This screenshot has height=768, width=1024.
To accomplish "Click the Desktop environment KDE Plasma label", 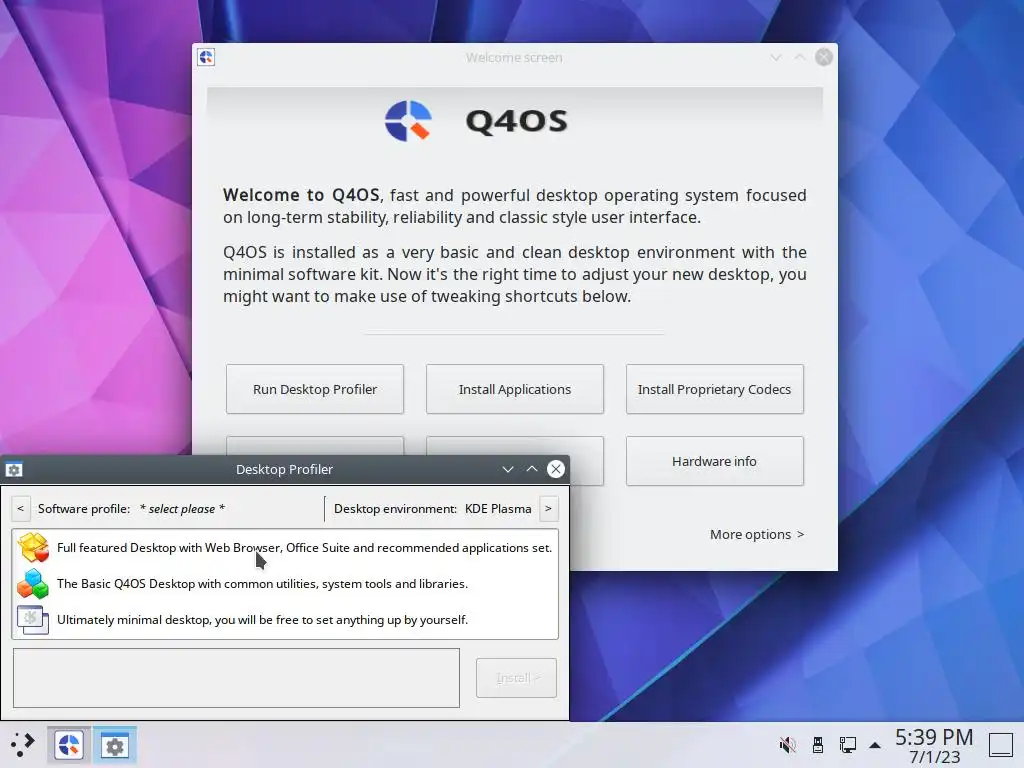I will point(432,509).
